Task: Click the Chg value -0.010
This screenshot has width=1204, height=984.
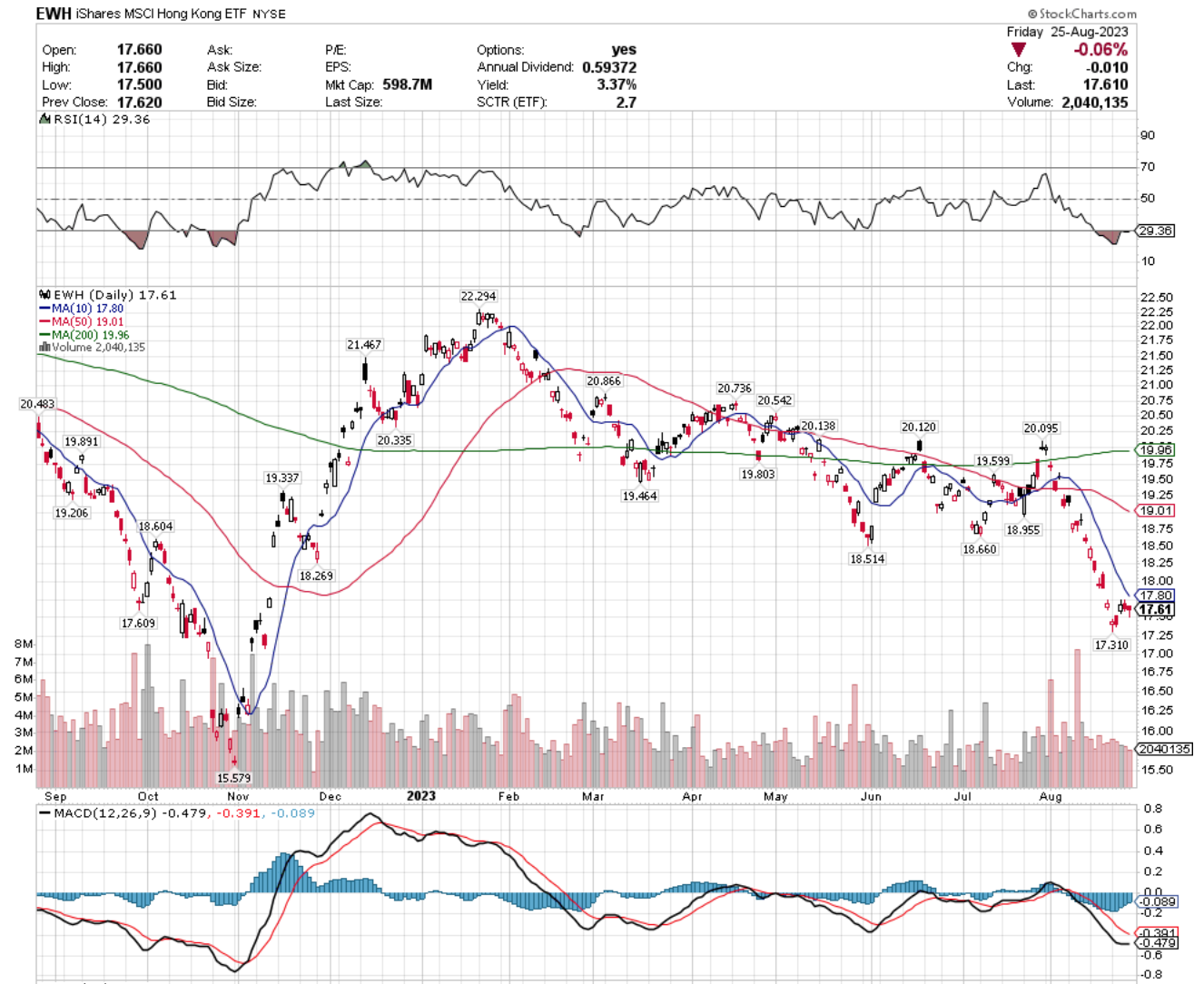Action: click(1107, 67)
